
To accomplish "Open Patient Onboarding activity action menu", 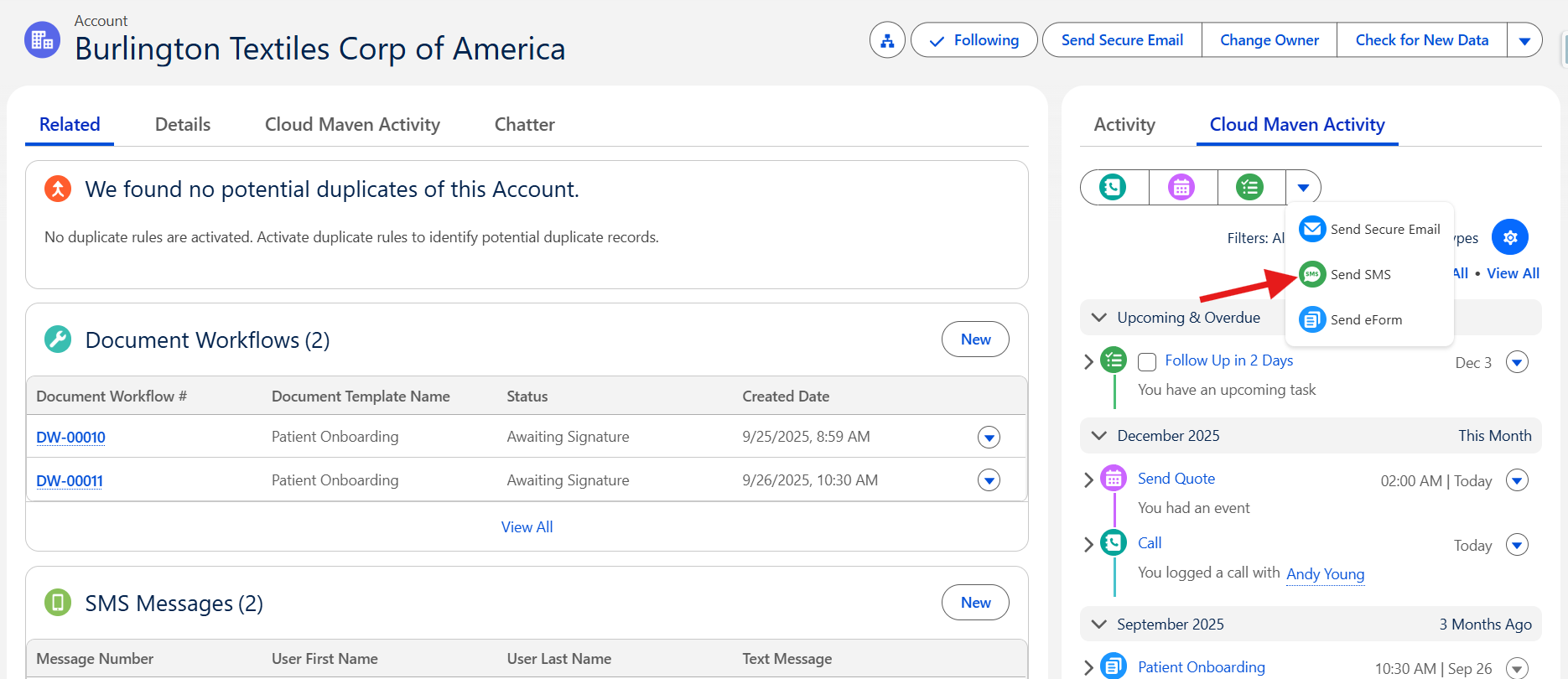I will click(1518, 668).
